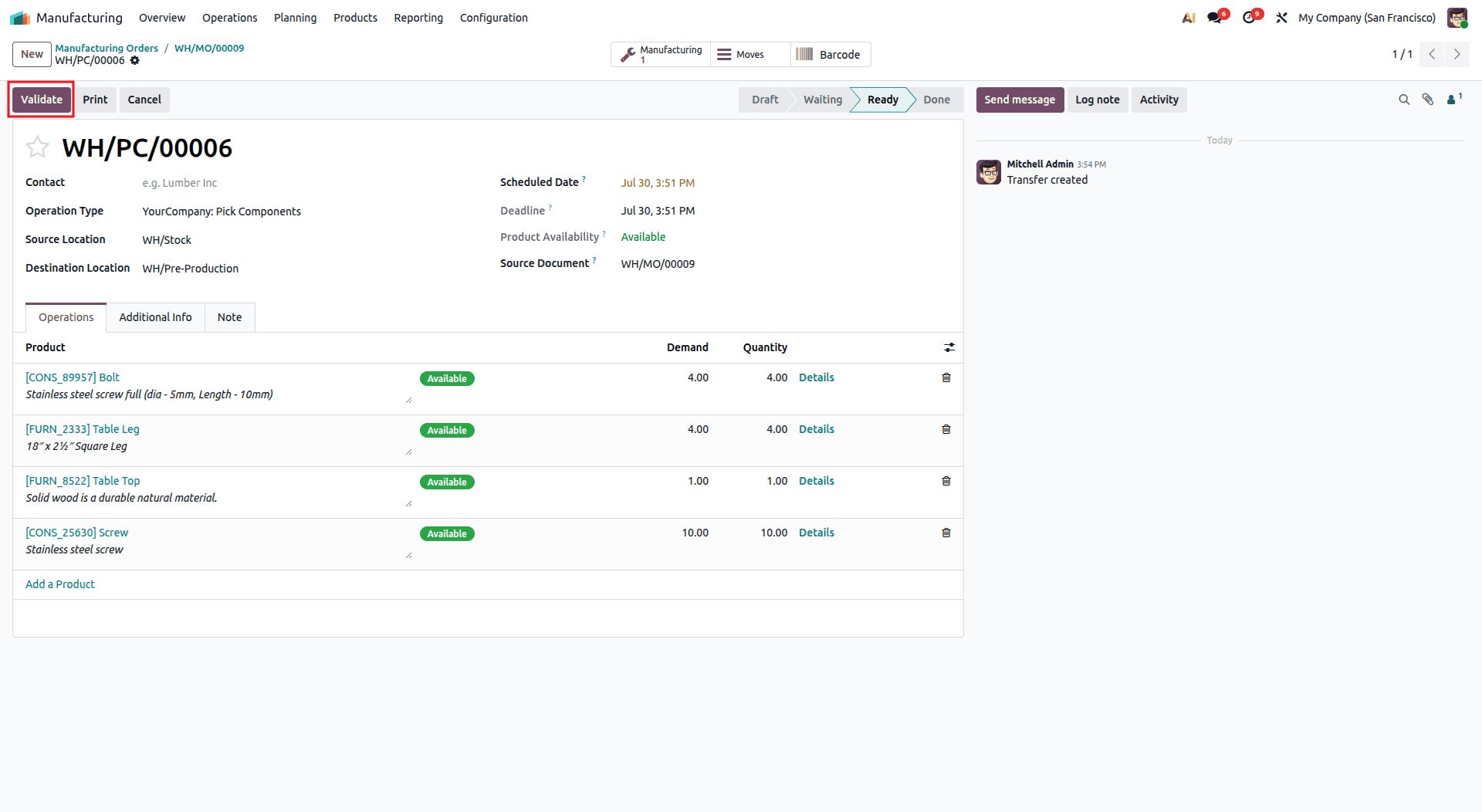This screenshot has height=812, width=1482.
Task: Open the company switcher My Company (San Francisco)
Action: coord(1367,18)
